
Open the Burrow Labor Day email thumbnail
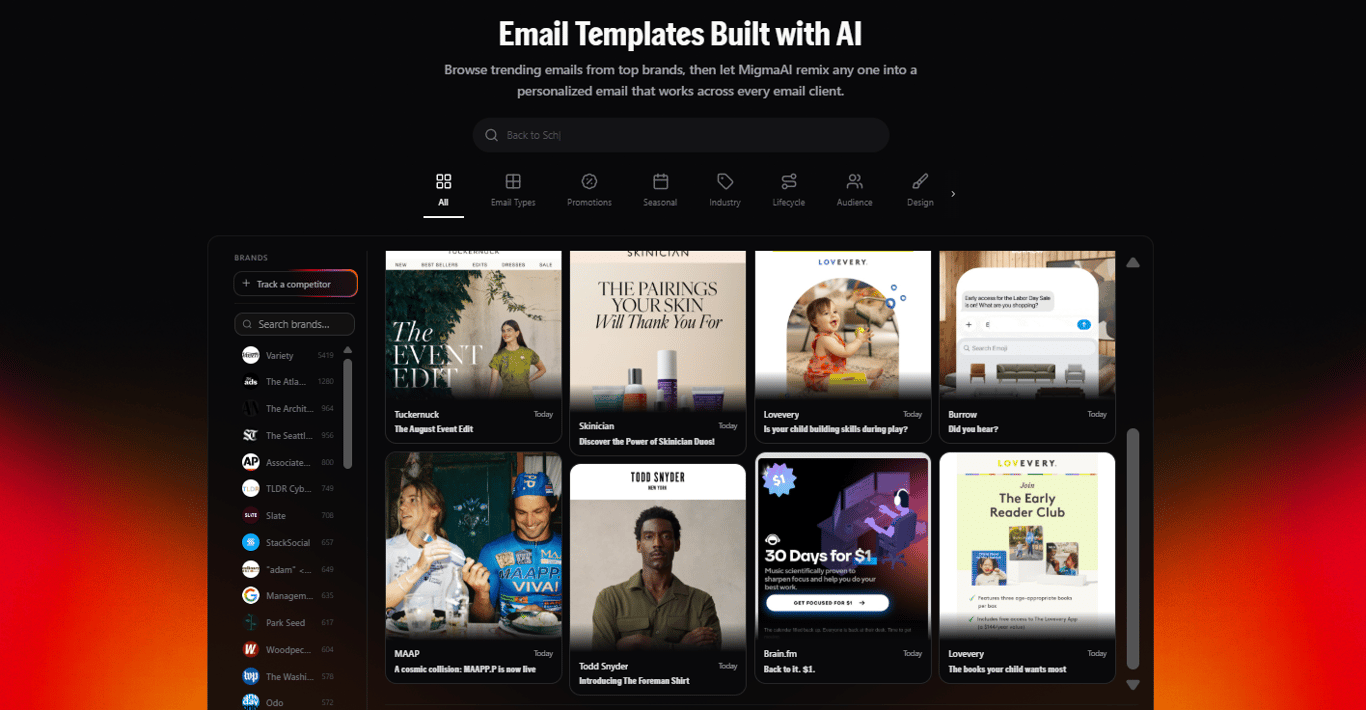pos(1027,324)
